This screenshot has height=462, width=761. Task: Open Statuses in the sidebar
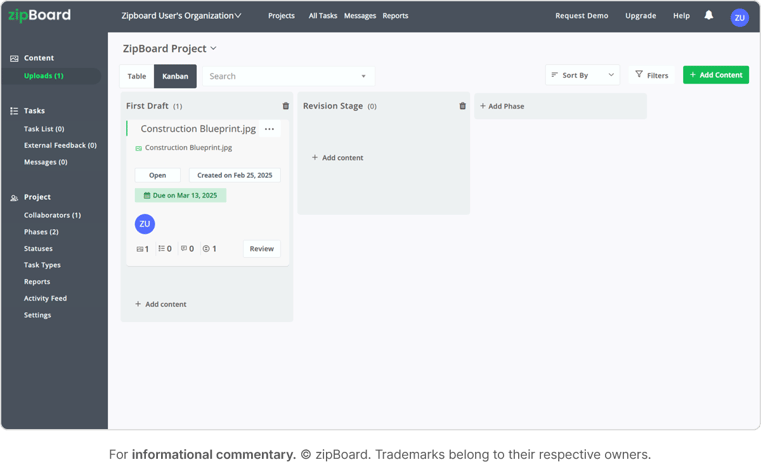(x=38, y=248)
